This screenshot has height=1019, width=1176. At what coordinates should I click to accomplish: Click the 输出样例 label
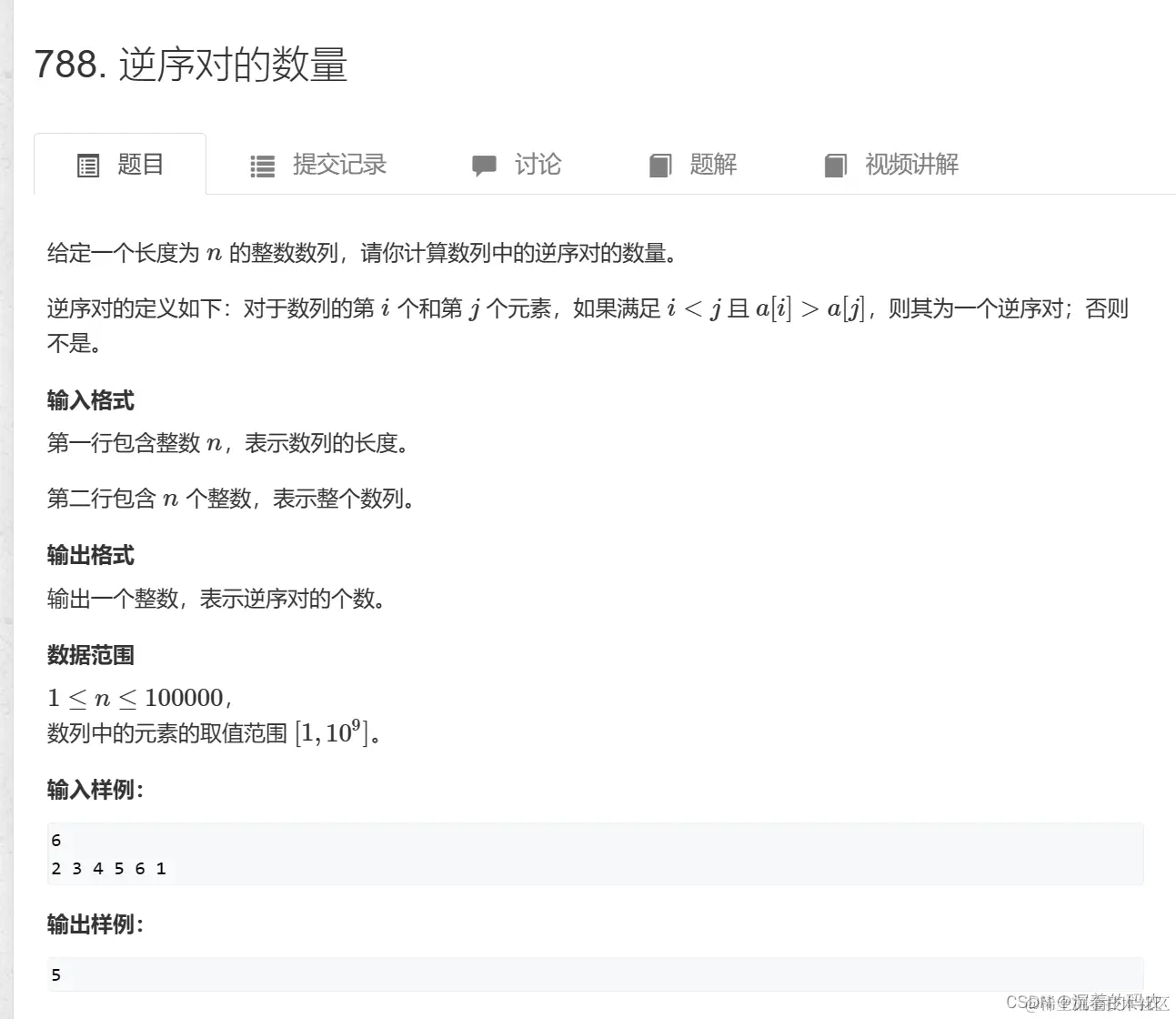pos(94,924)
